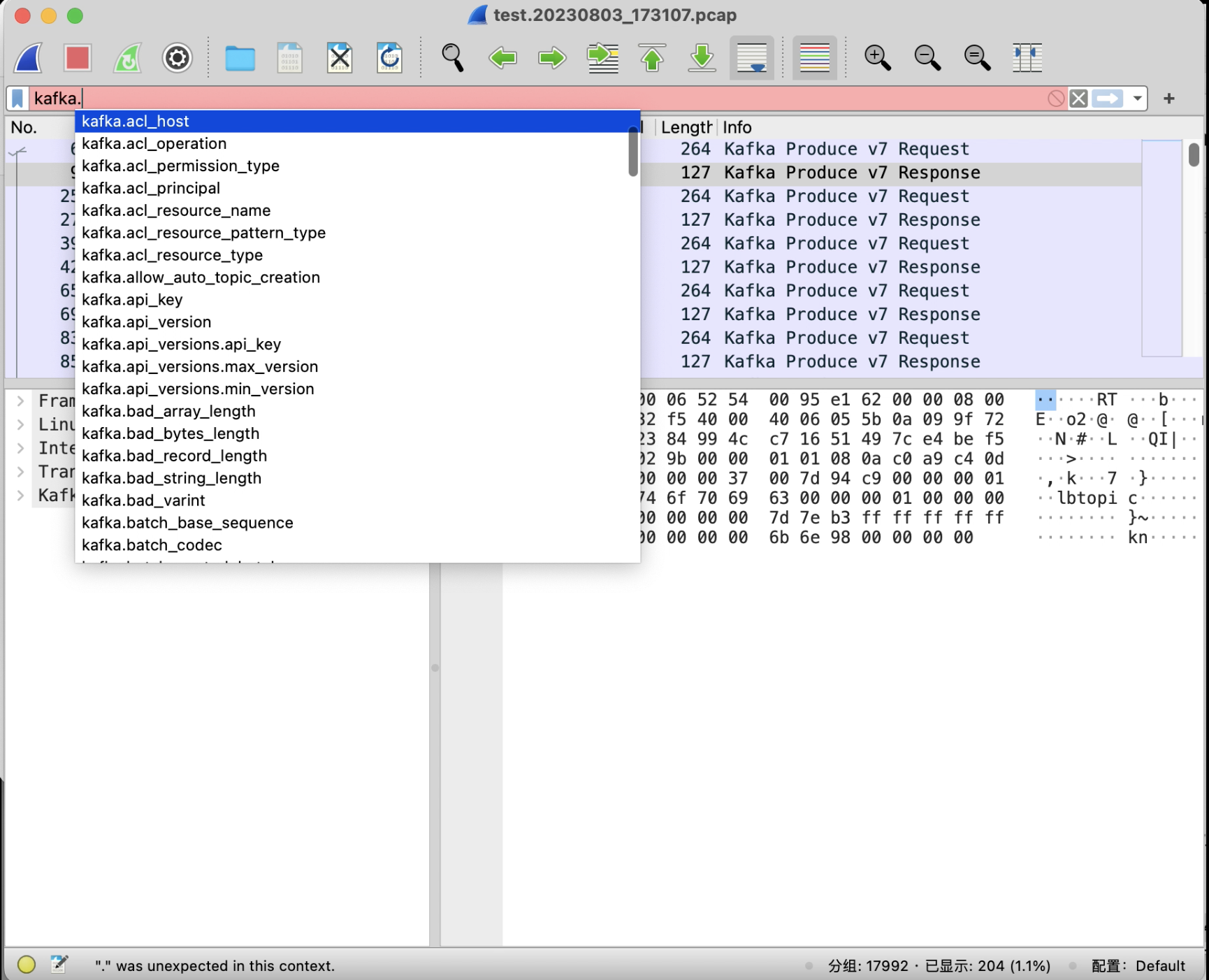Expand the Kafka protocol node

(x=21, y=496)
